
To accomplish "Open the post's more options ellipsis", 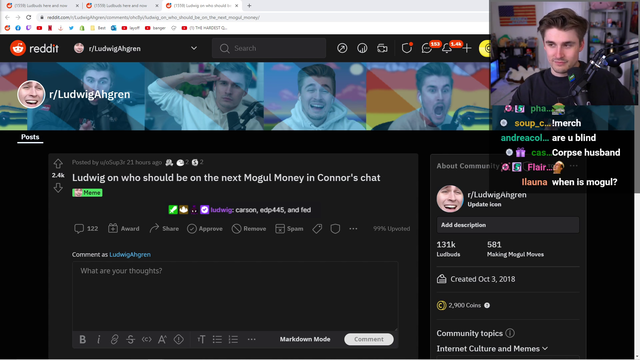I will coord(353,229).
